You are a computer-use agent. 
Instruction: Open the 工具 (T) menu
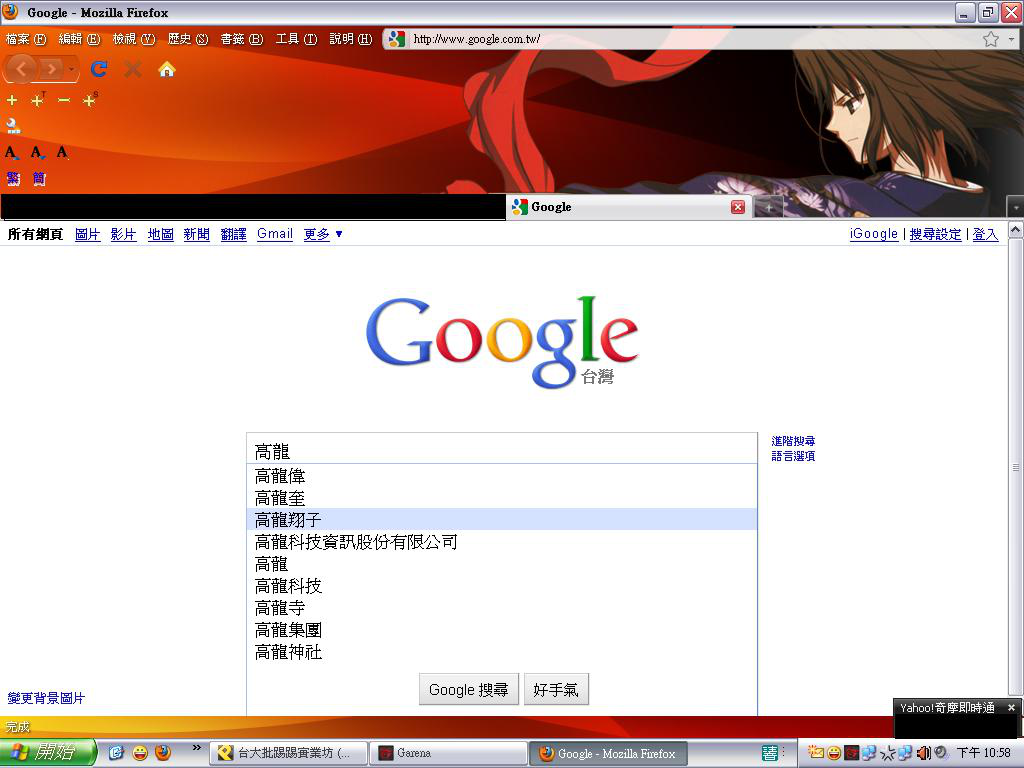[296, 39]
